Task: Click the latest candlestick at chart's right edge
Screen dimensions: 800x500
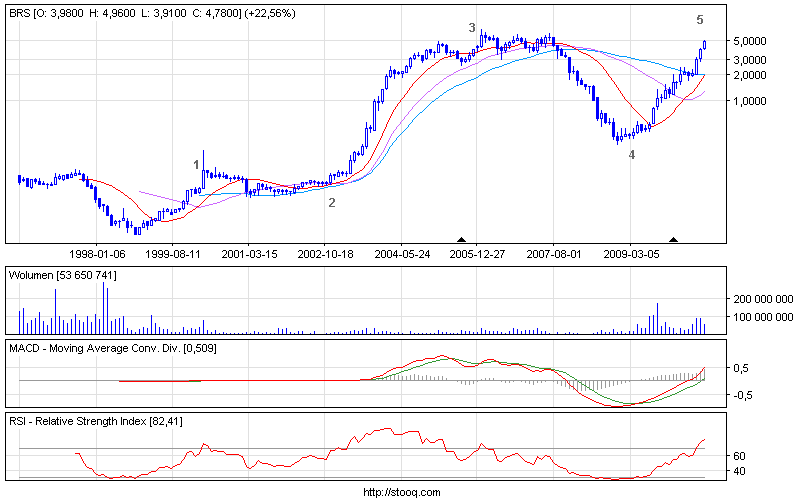Action: (705, 45)
